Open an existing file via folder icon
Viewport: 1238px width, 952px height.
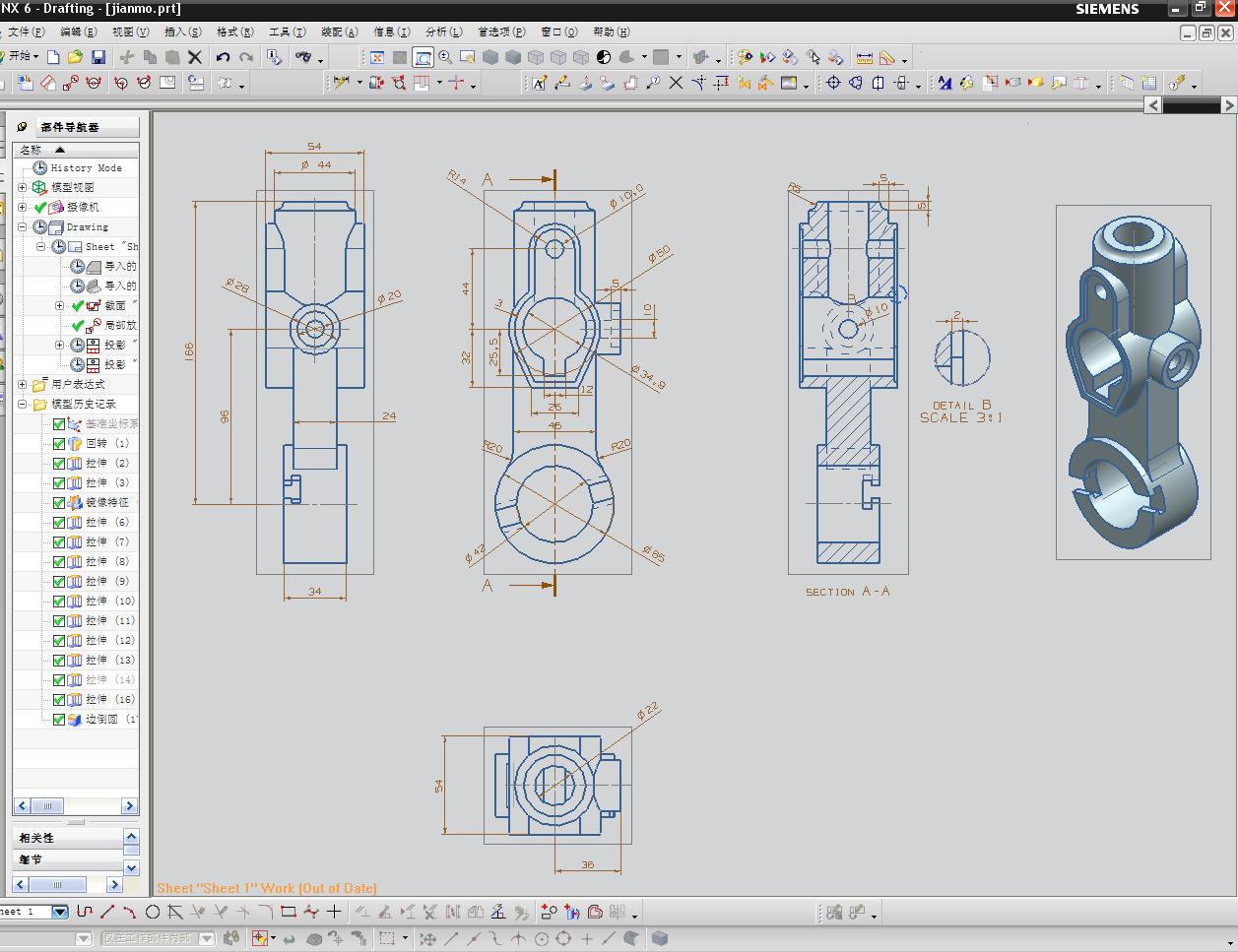click(75, 58)
